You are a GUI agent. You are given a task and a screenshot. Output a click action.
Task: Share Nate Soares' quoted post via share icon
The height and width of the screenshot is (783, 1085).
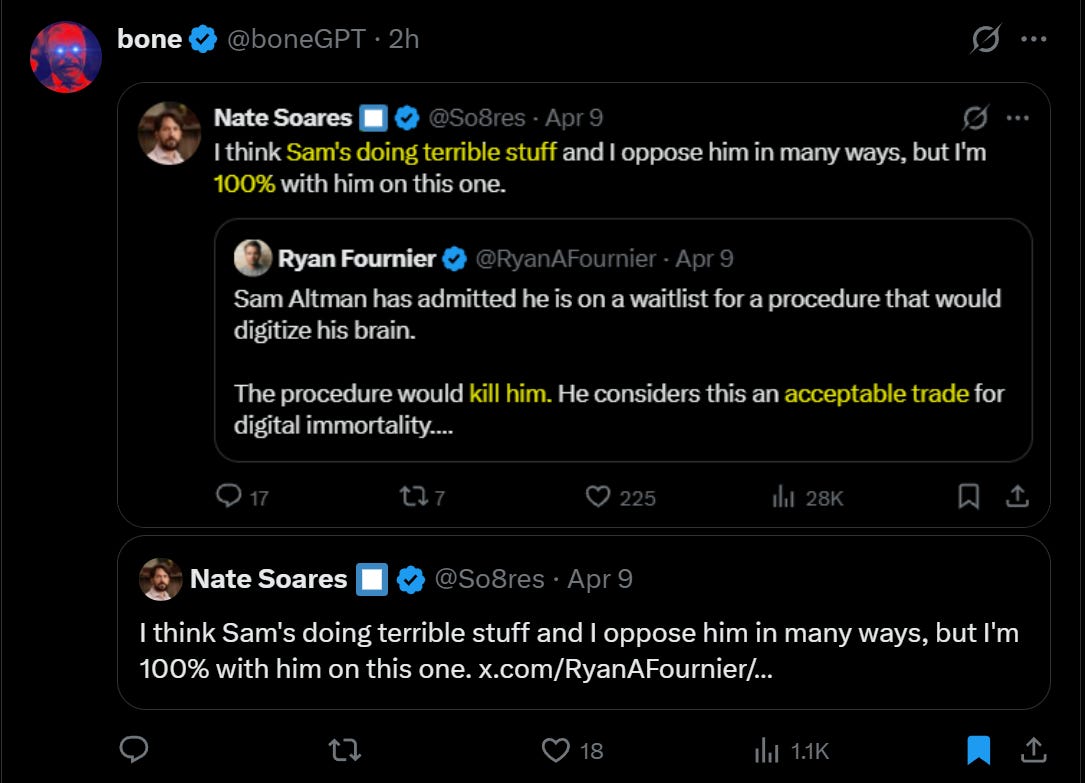pos(1017,496)
